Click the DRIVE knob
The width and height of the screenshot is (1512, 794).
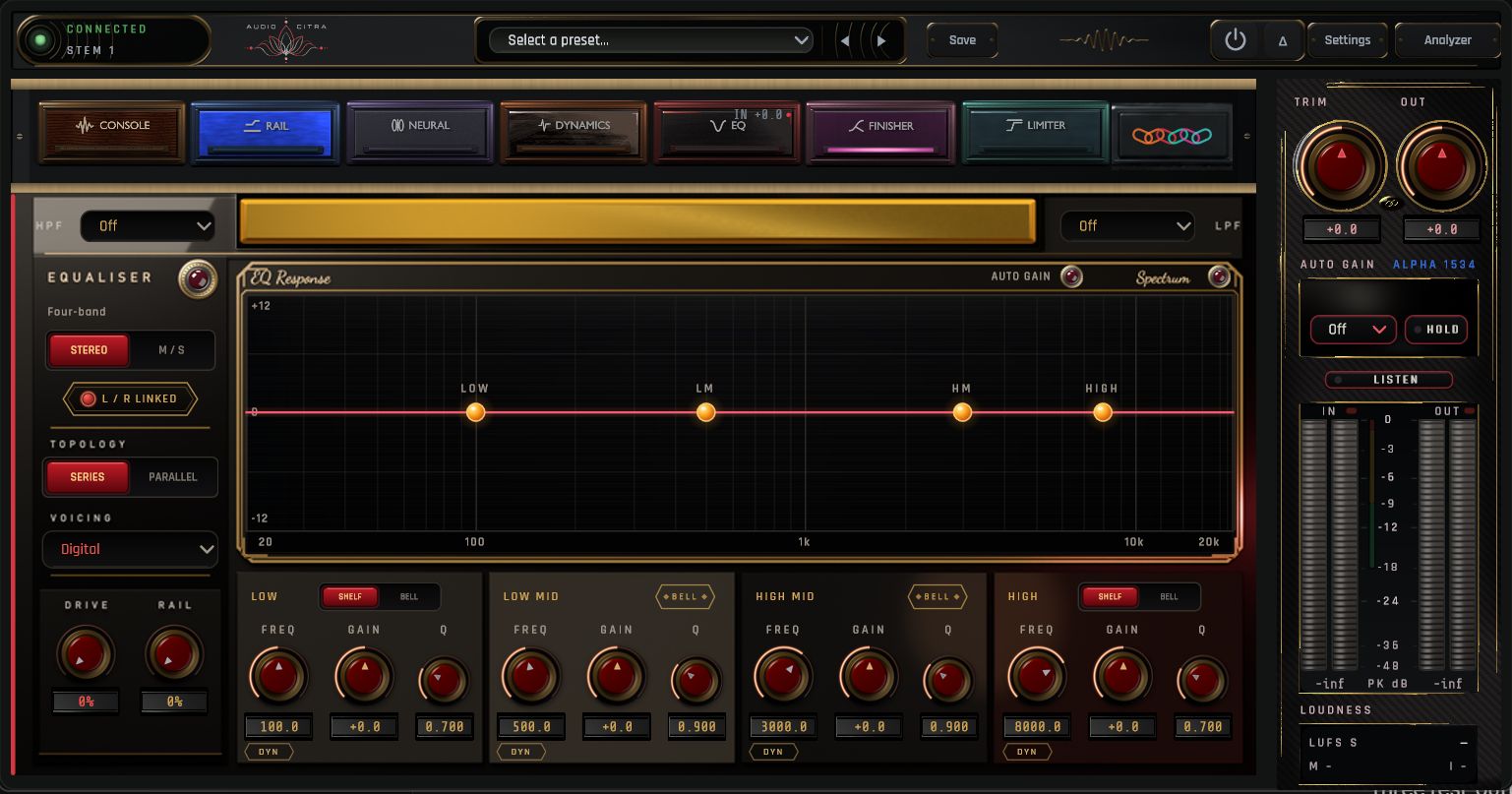coord(87,652)
